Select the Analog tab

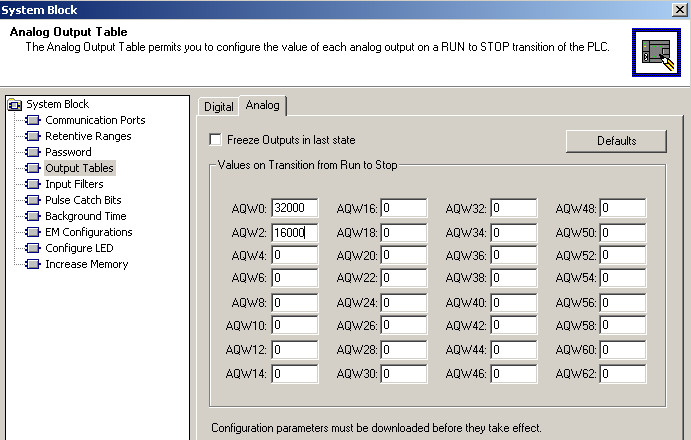(262, 105)
